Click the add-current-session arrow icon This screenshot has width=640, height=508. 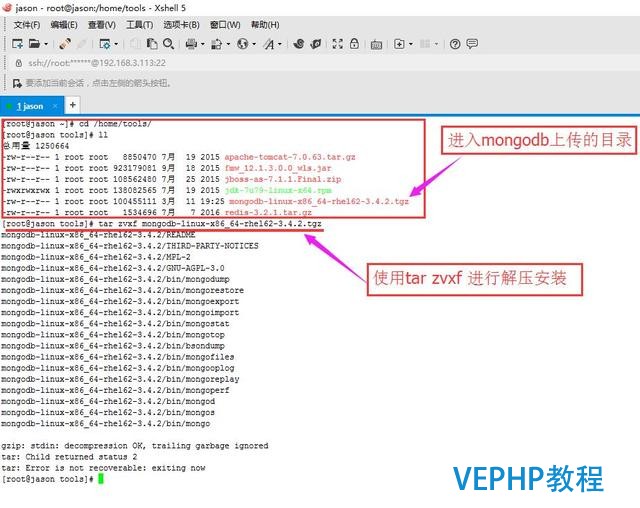pyautogui.click(x=17, y=84)
